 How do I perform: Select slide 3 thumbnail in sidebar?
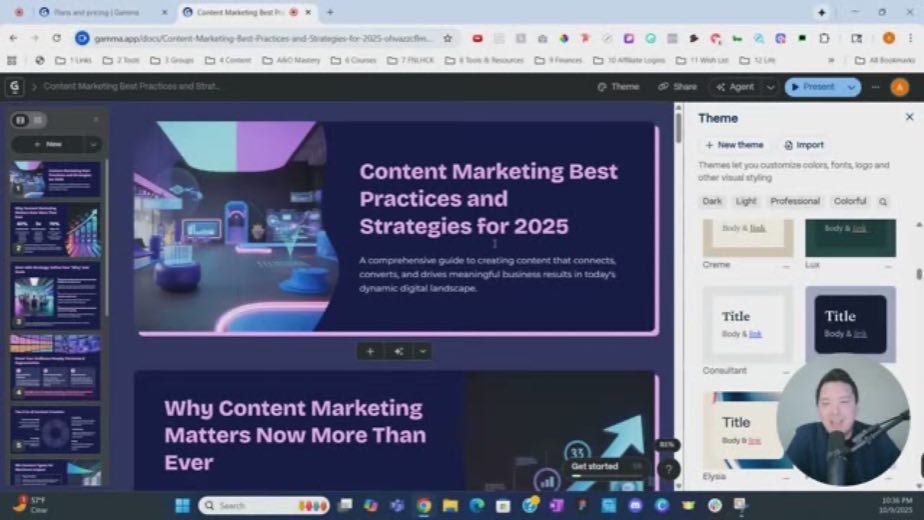click(x=55, y=296)
